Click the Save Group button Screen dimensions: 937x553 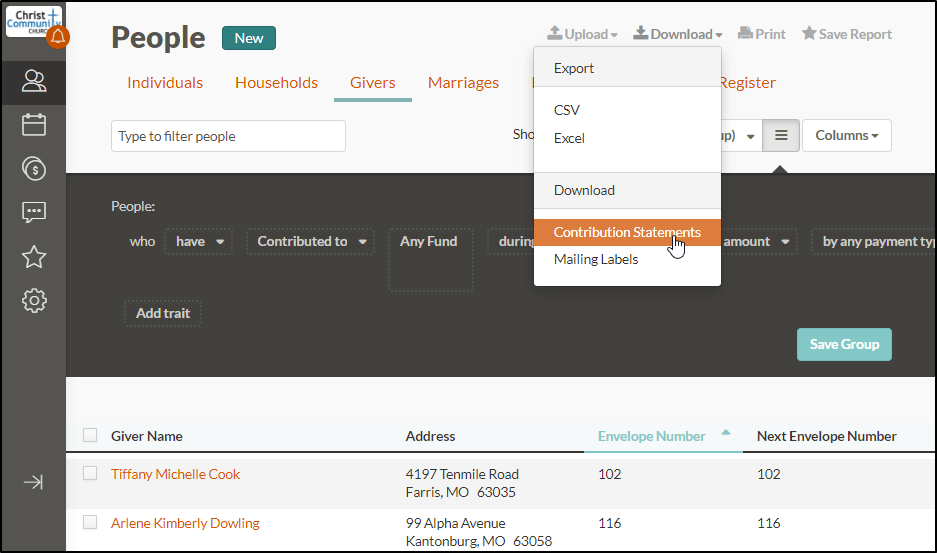(x=843, y=344)
